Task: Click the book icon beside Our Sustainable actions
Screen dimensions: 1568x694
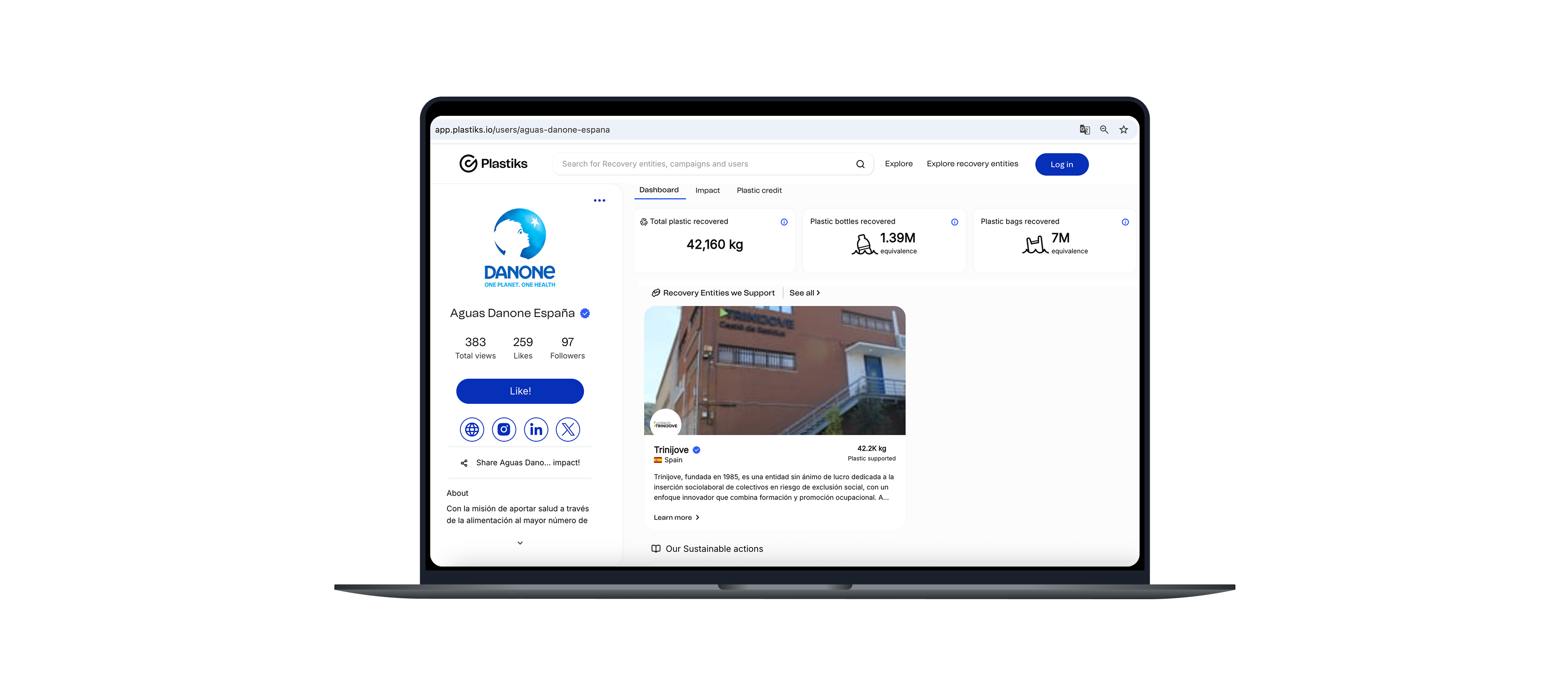Action: click(656, 549)
